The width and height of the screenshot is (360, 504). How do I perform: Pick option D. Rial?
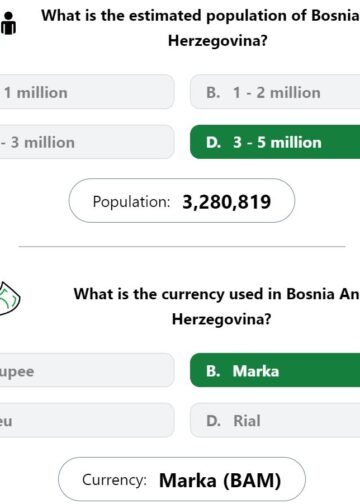click(275, 420)
